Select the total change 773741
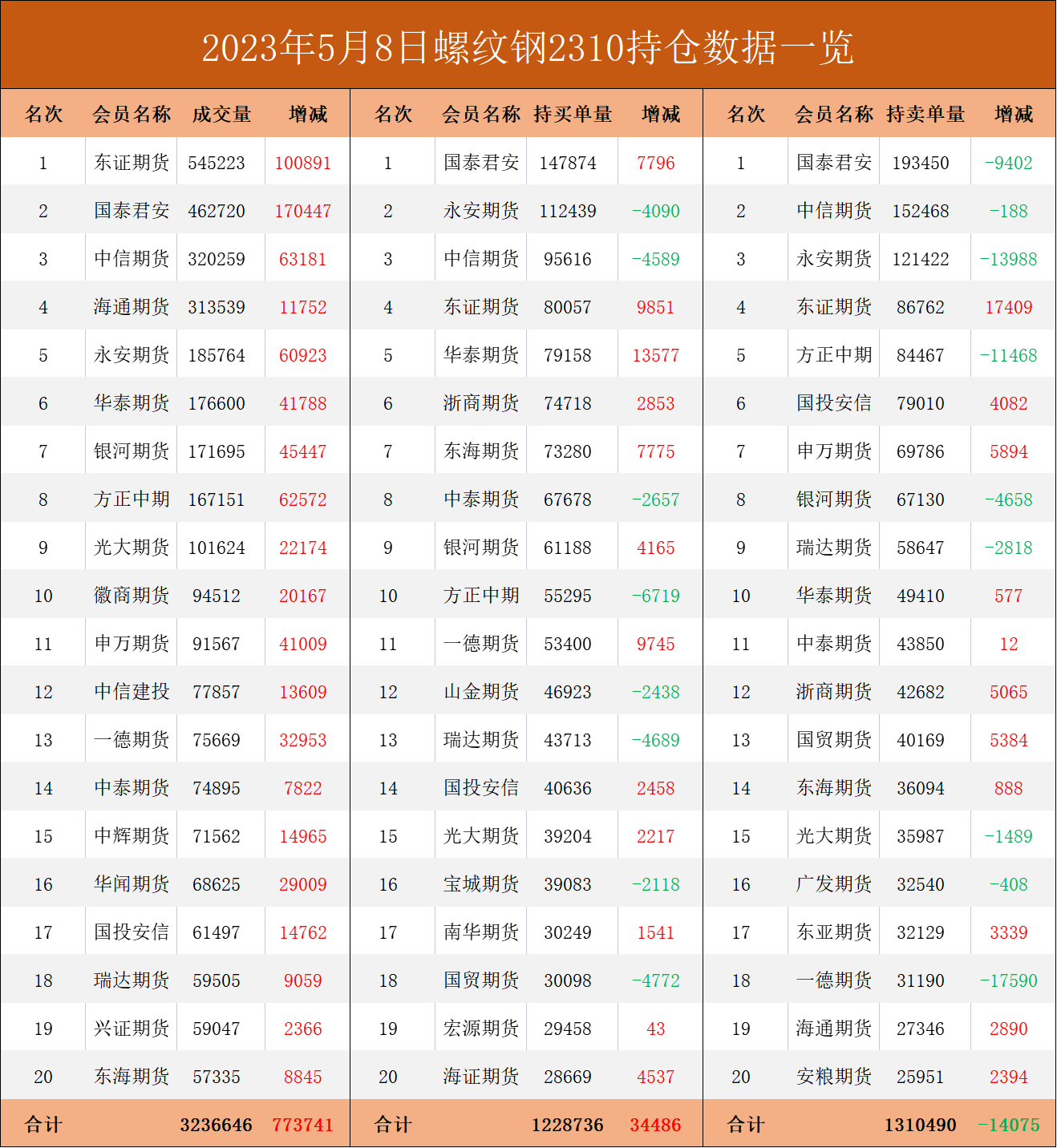Image resolution: width=1057 pixels, height=1148 pixels. click(x=303, y=1125)
